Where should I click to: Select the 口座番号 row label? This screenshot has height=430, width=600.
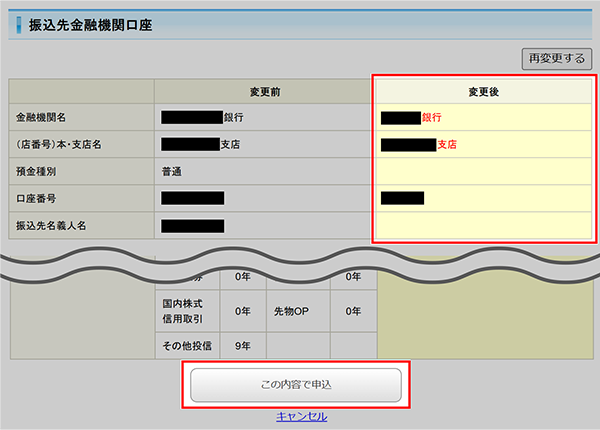click(x=35, y=198)
